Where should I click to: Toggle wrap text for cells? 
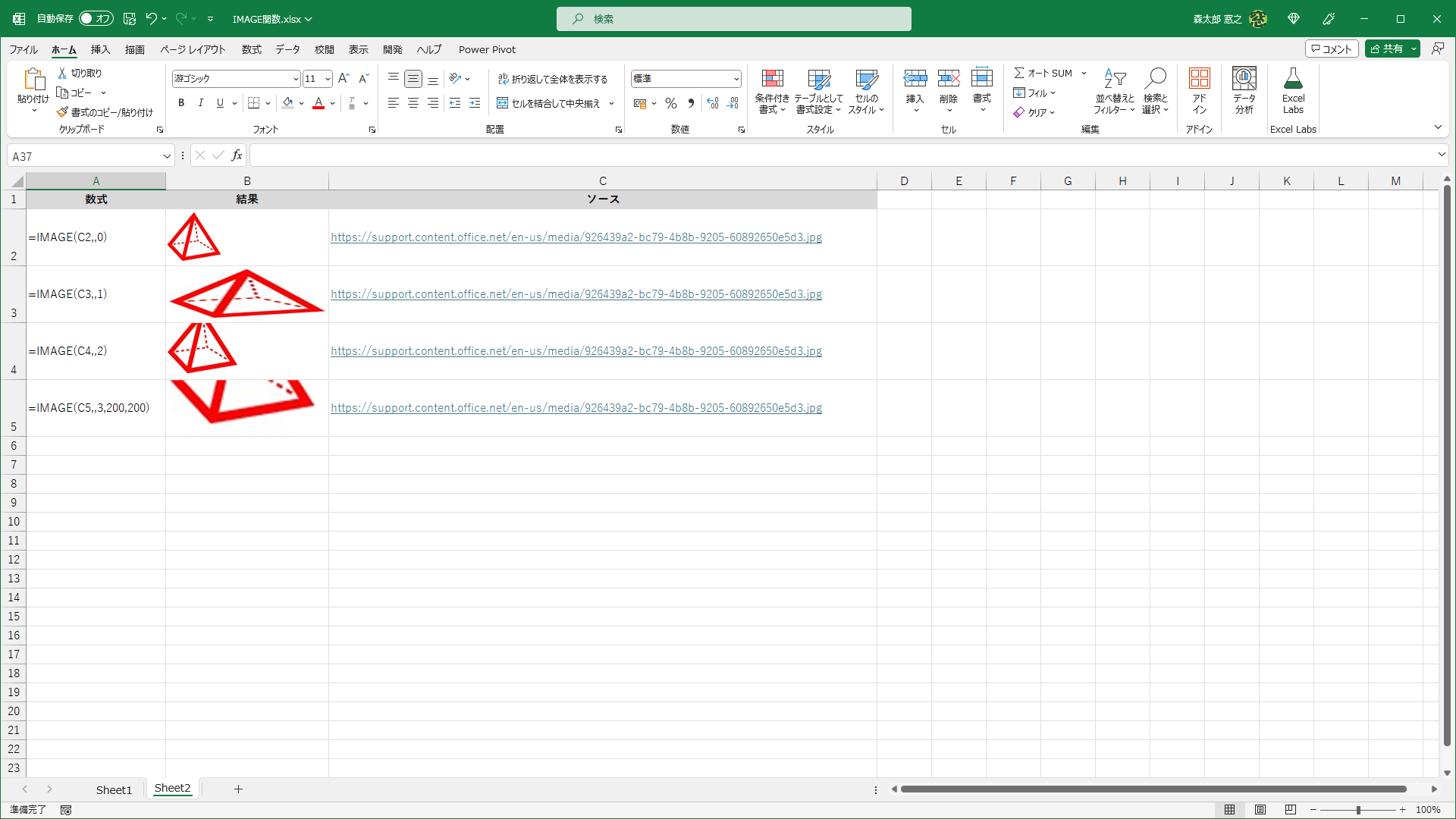pyautogui.click(x=553, y=79)
